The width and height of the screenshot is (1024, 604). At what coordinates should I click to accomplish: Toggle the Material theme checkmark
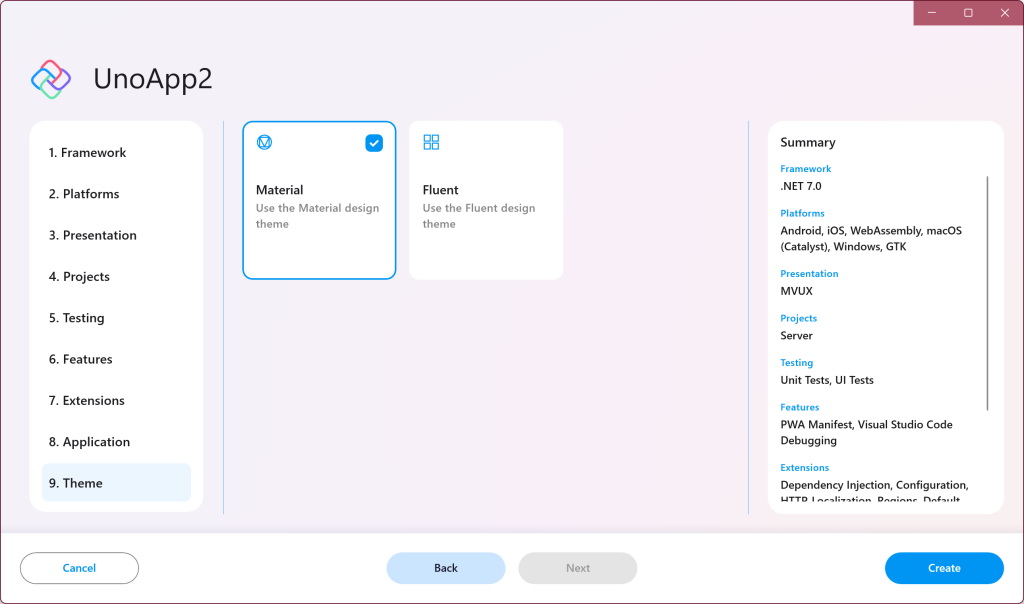pyautogui.click(x=374, y=142)
